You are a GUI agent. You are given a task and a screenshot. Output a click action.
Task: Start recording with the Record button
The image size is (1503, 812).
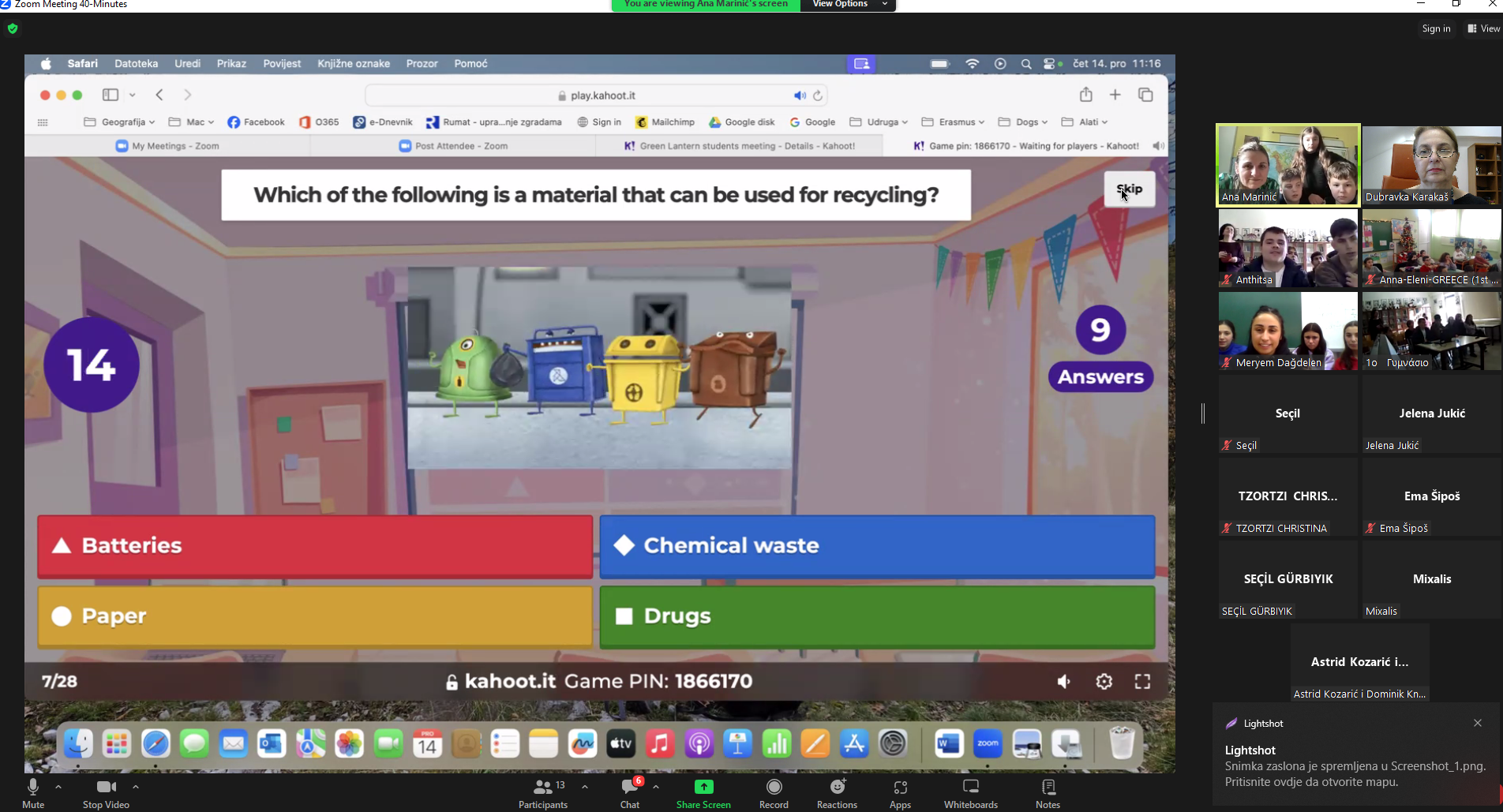774,793
